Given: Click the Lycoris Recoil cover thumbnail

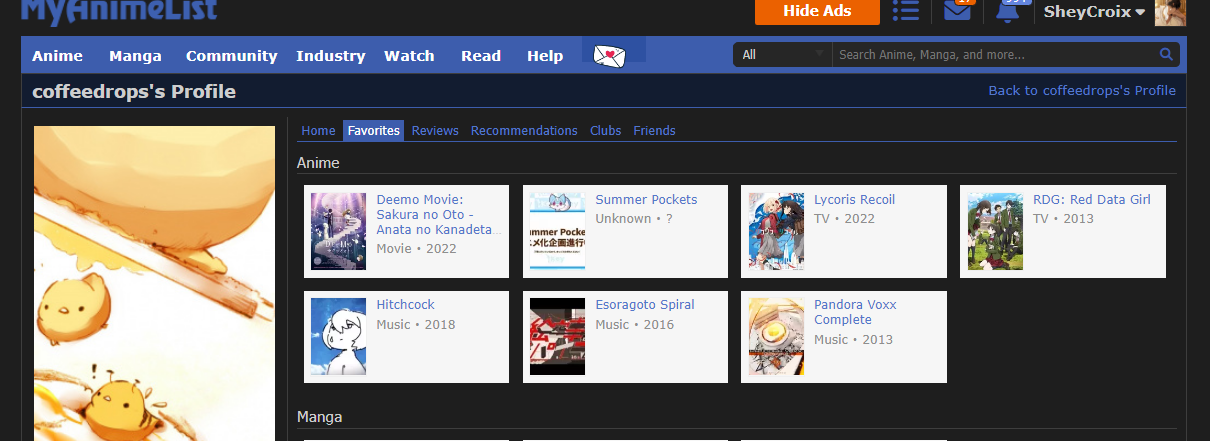Looking at the screenshot, I should (776, 231).
